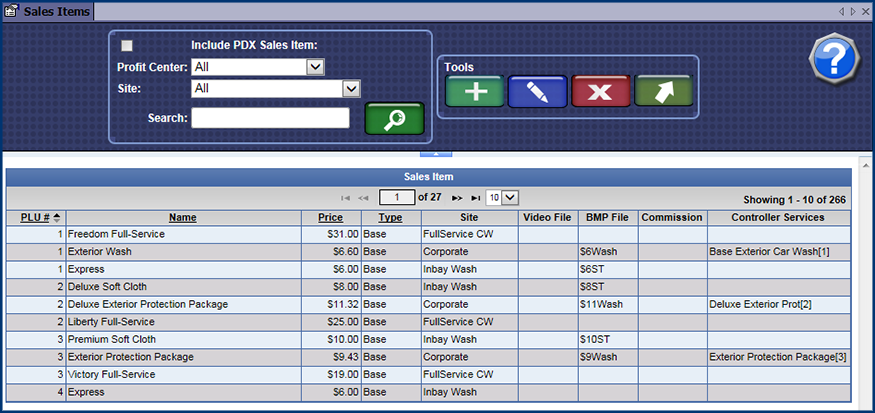Click inside the Search text field

(270, 118)
